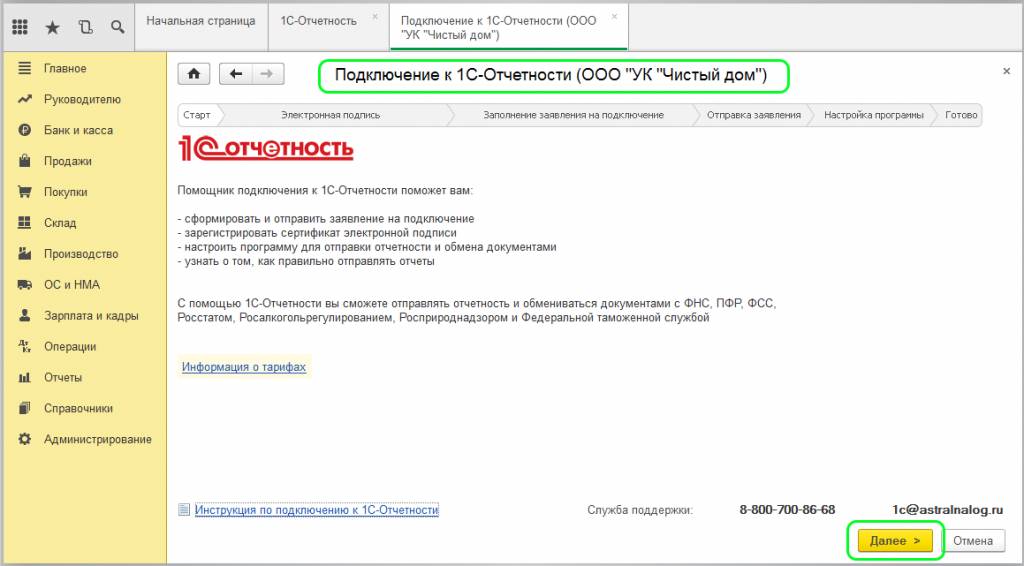Click the Отправка заявления wizard step
This screenshot has width=1024, height=566.
point(754,115)
